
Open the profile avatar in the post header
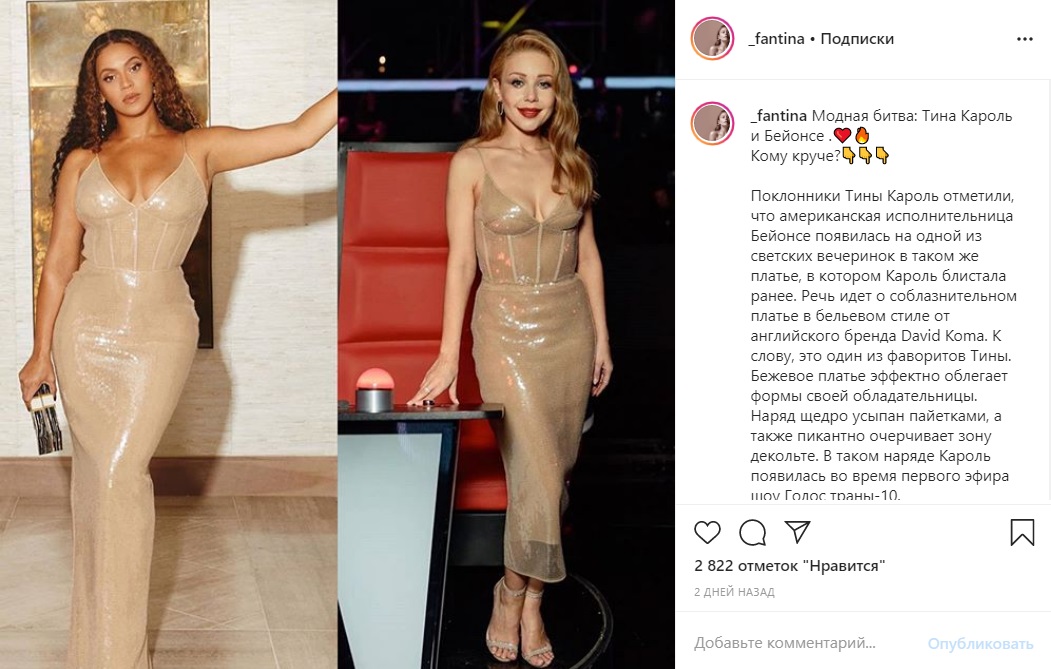tap(713, 39)
